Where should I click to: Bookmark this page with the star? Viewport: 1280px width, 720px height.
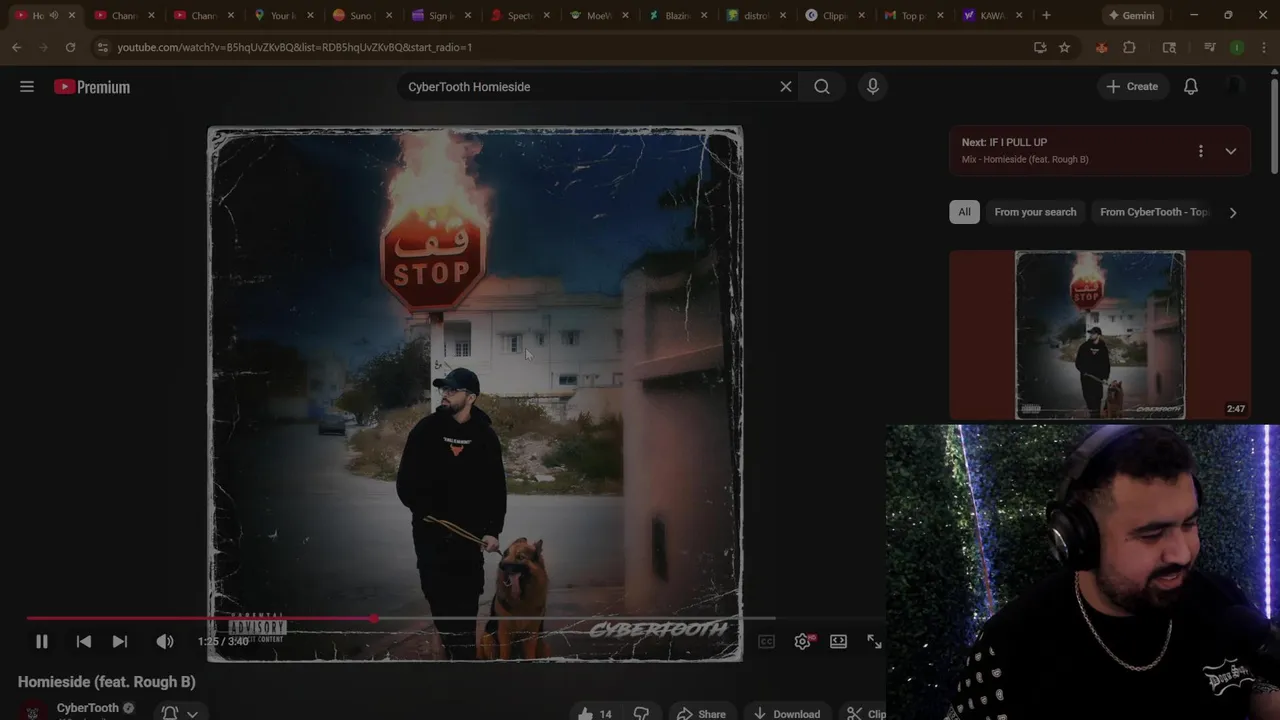1065,47
